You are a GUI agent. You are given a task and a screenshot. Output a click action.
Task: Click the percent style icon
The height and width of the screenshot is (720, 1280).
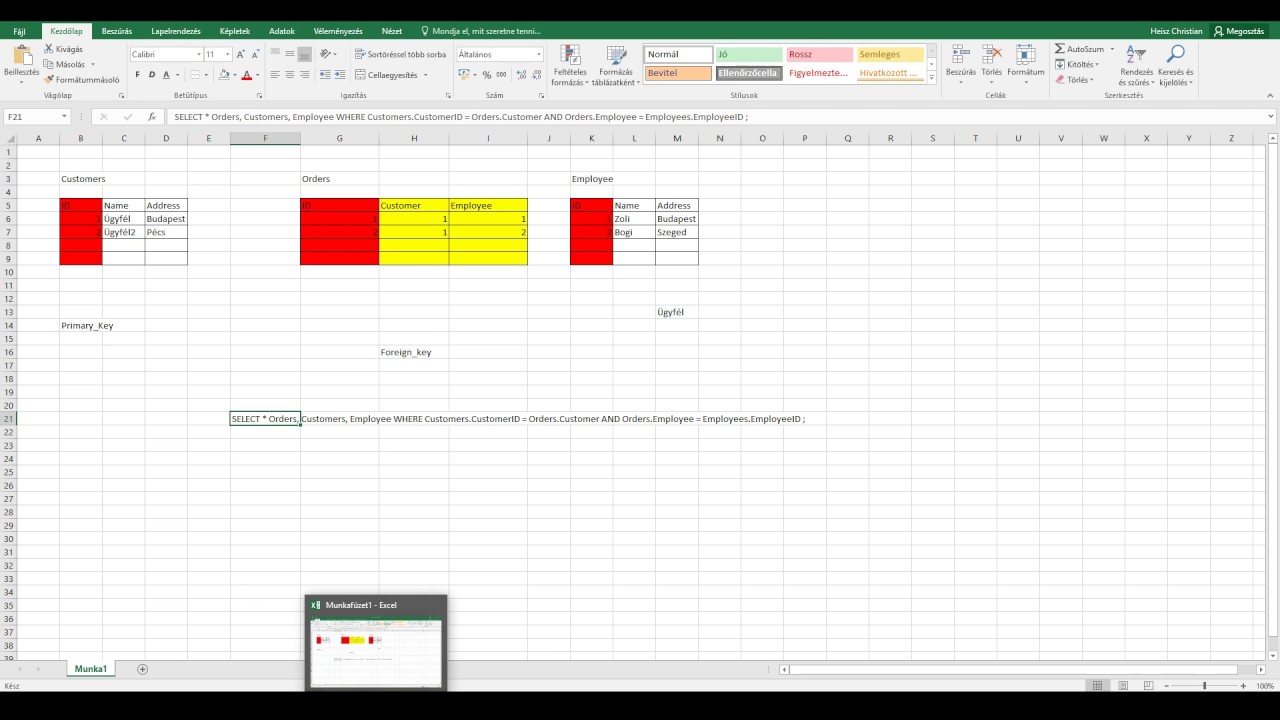tap(487, 75)
